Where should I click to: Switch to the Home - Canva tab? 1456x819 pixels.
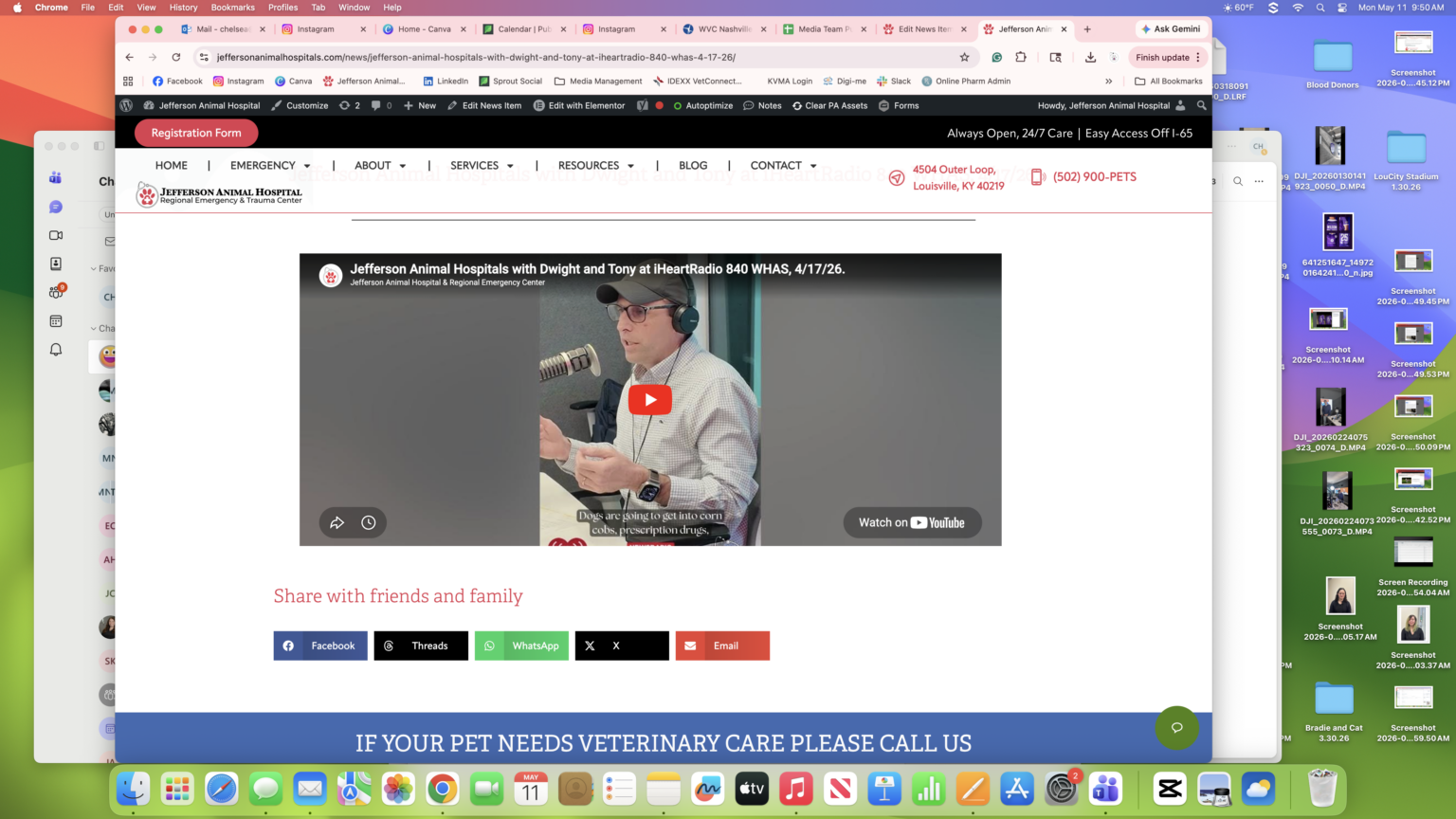[x=424, y=29]
